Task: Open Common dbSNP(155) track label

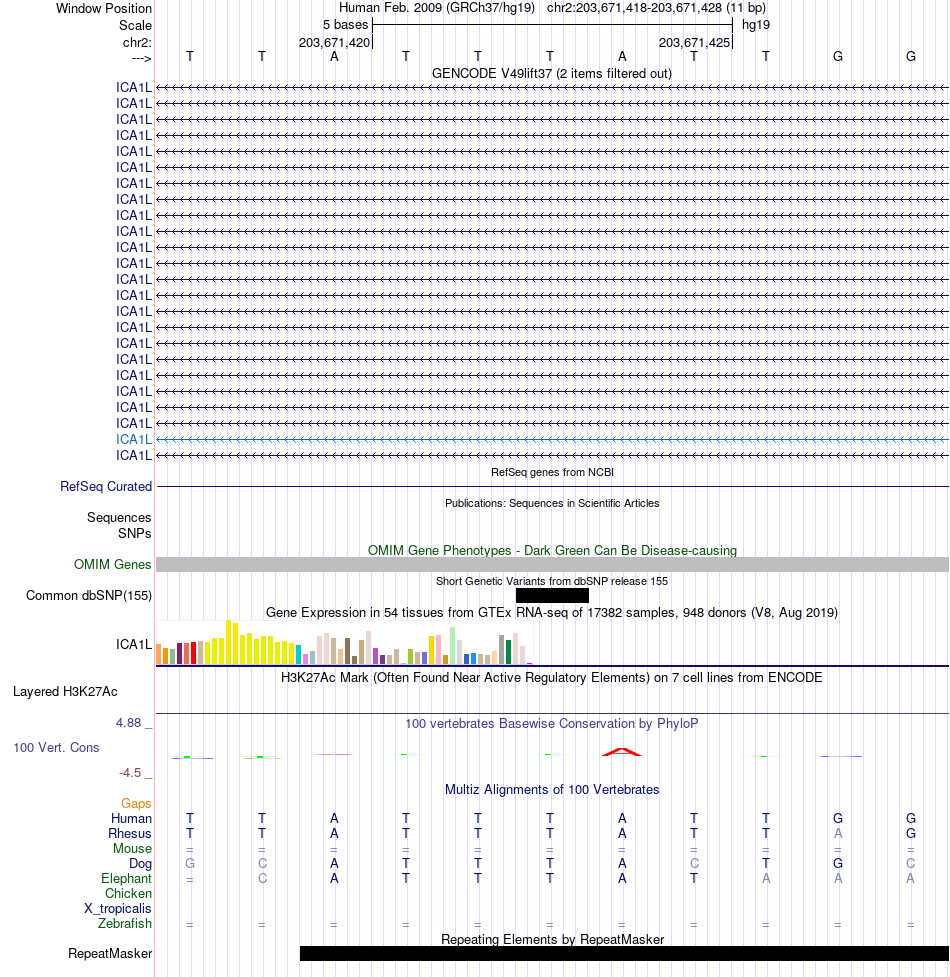Action: click(89, 596)
